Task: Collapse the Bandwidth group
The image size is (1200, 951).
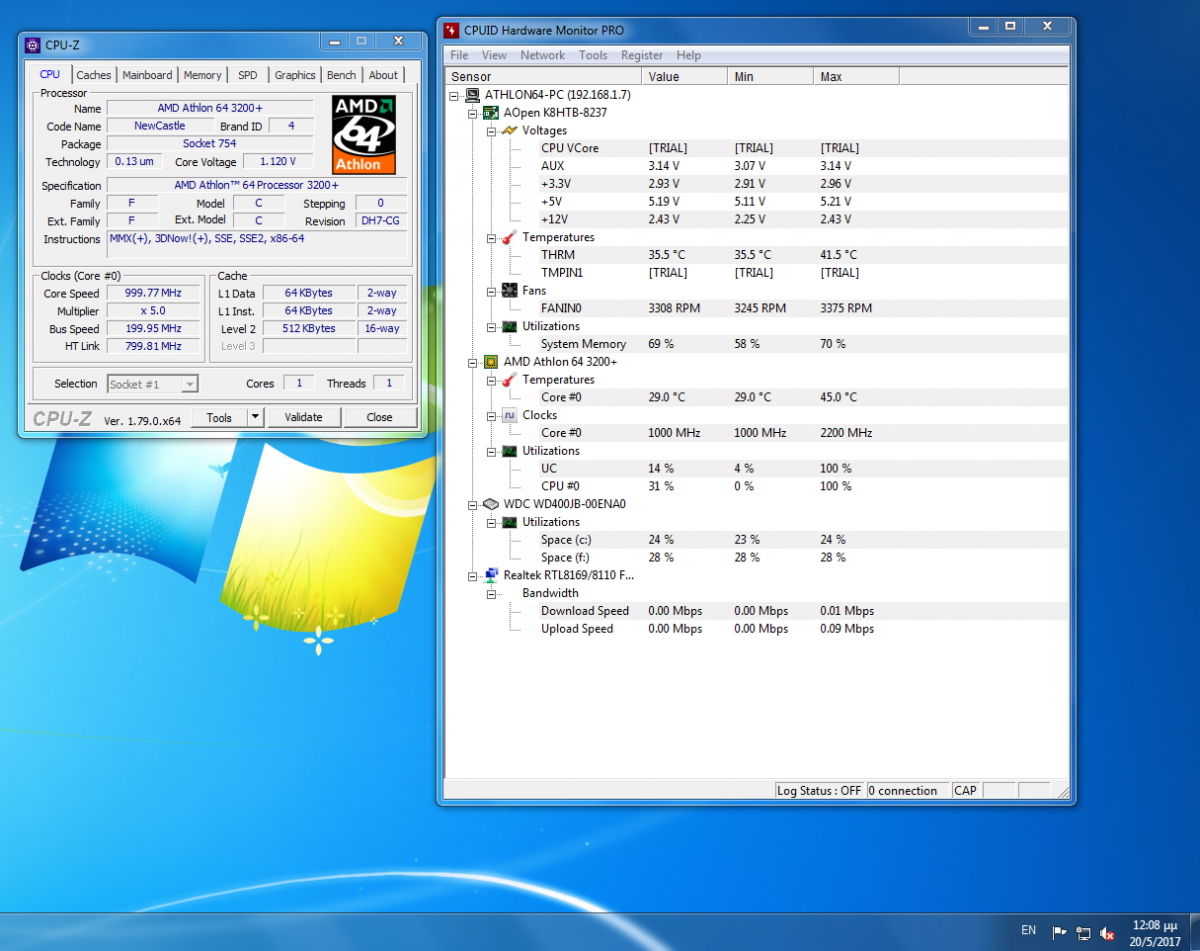Action: click(491, 593)
